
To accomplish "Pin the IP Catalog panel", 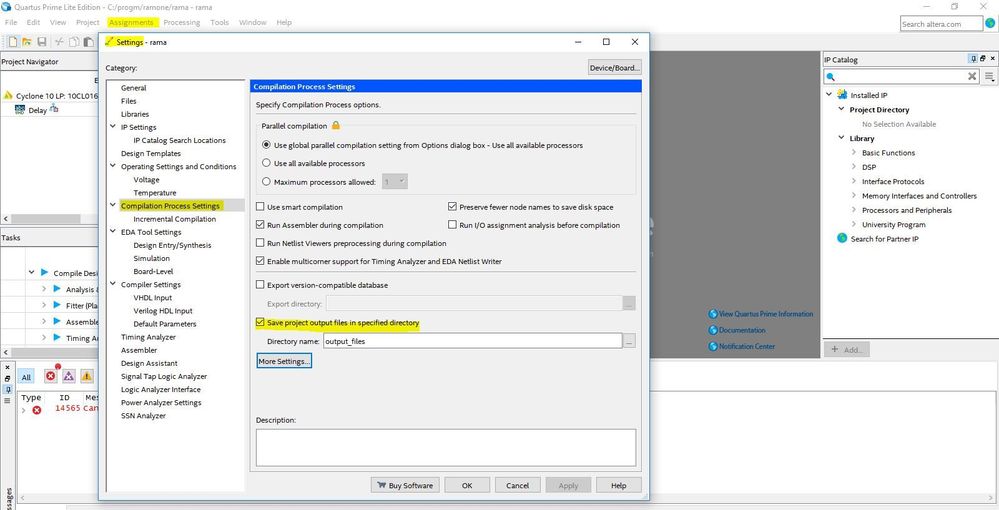I will pyautogui.click(x=974, y=59).
